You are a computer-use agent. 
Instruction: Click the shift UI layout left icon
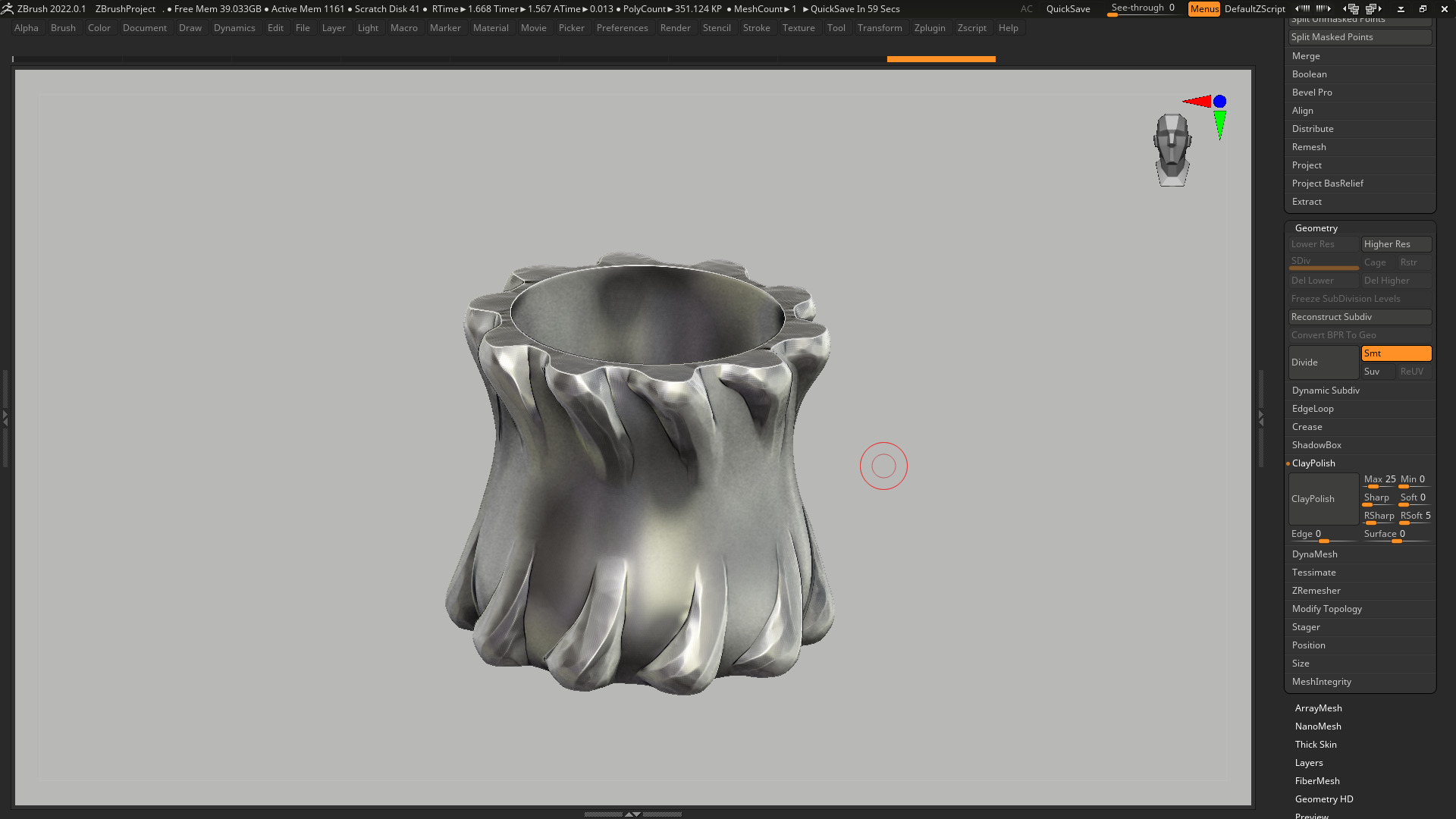(x=1302, y=9)
